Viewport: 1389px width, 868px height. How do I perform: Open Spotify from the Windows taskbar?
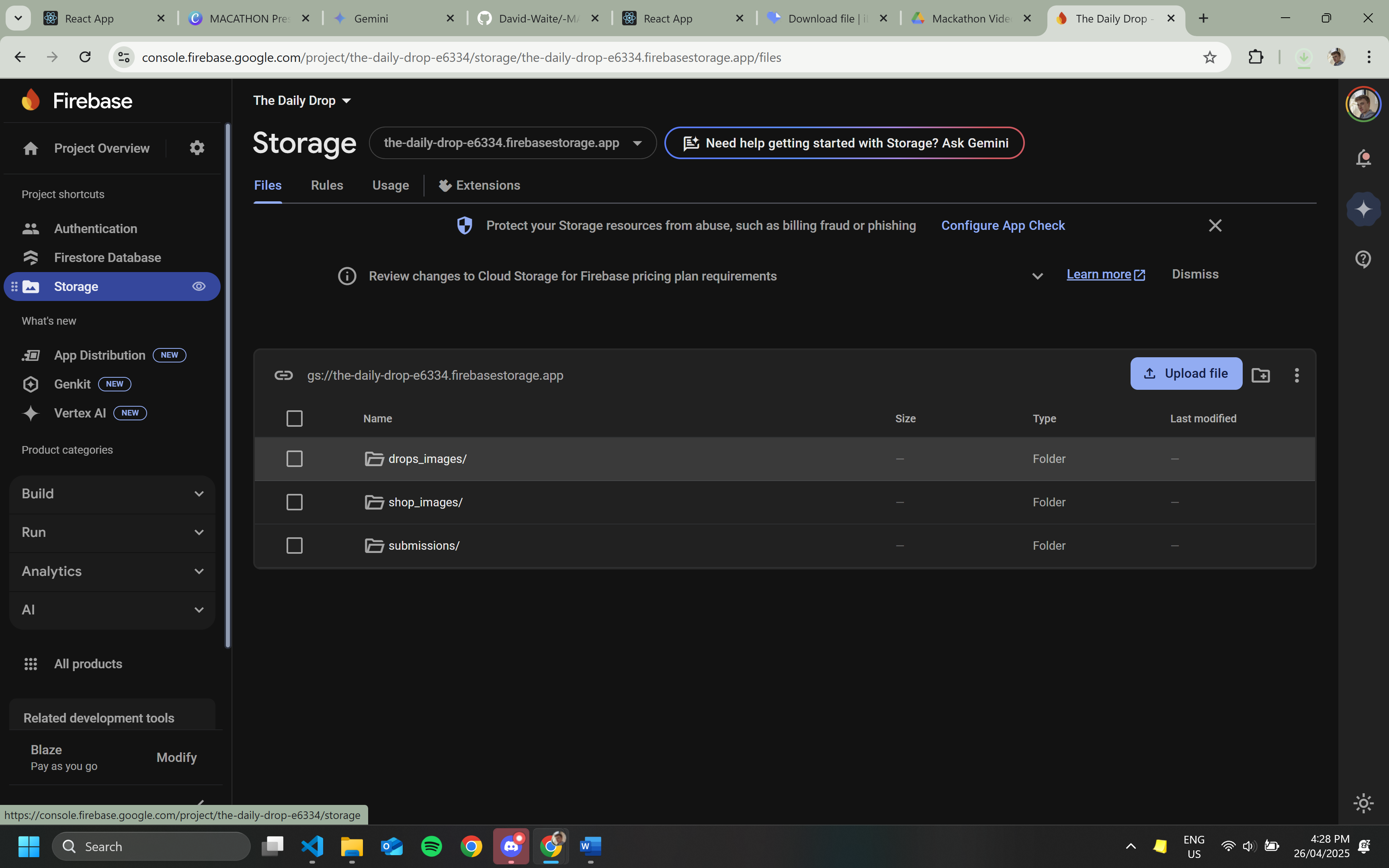pyautogui.click(x=431, y=846)
